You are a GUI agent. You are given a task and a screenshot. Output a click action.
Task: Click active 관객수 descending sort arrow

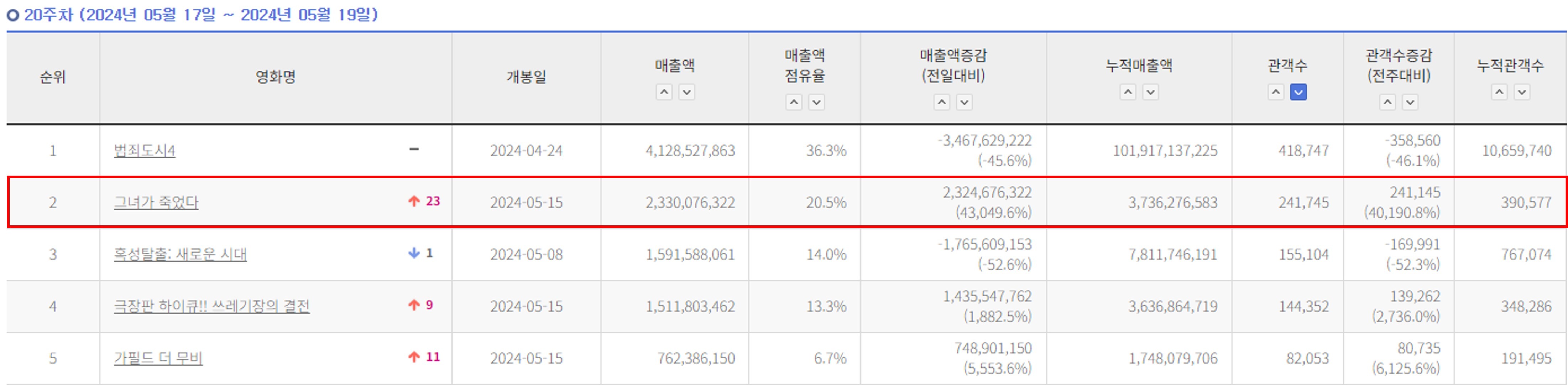(x=1298, y=93)
